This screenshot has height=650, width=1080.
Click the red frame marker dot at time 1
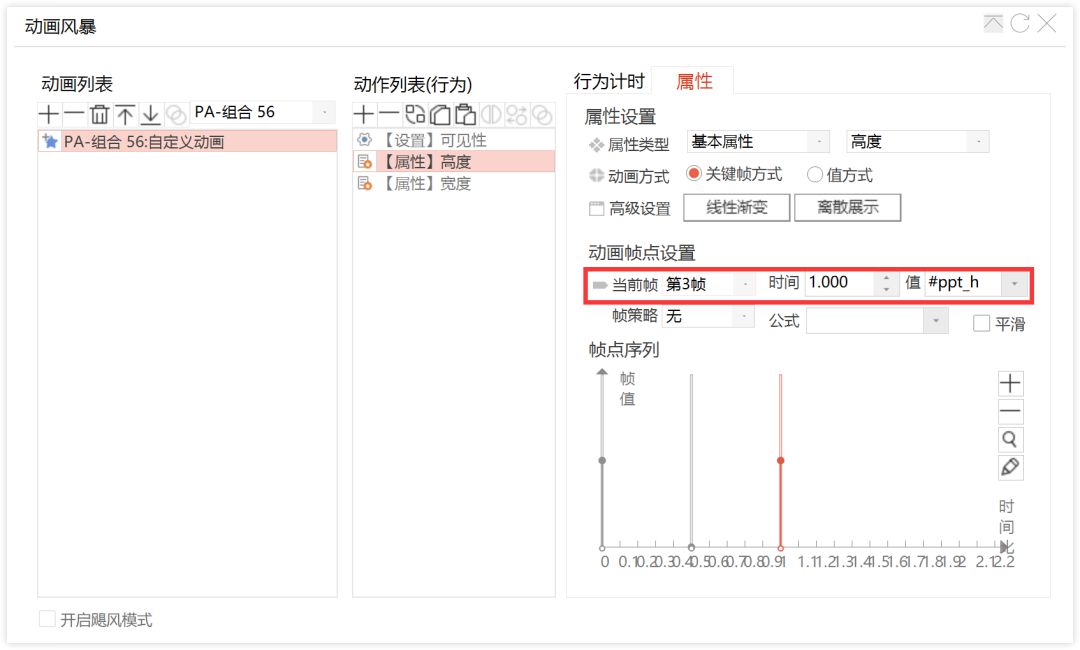click(x=780, y=461)
